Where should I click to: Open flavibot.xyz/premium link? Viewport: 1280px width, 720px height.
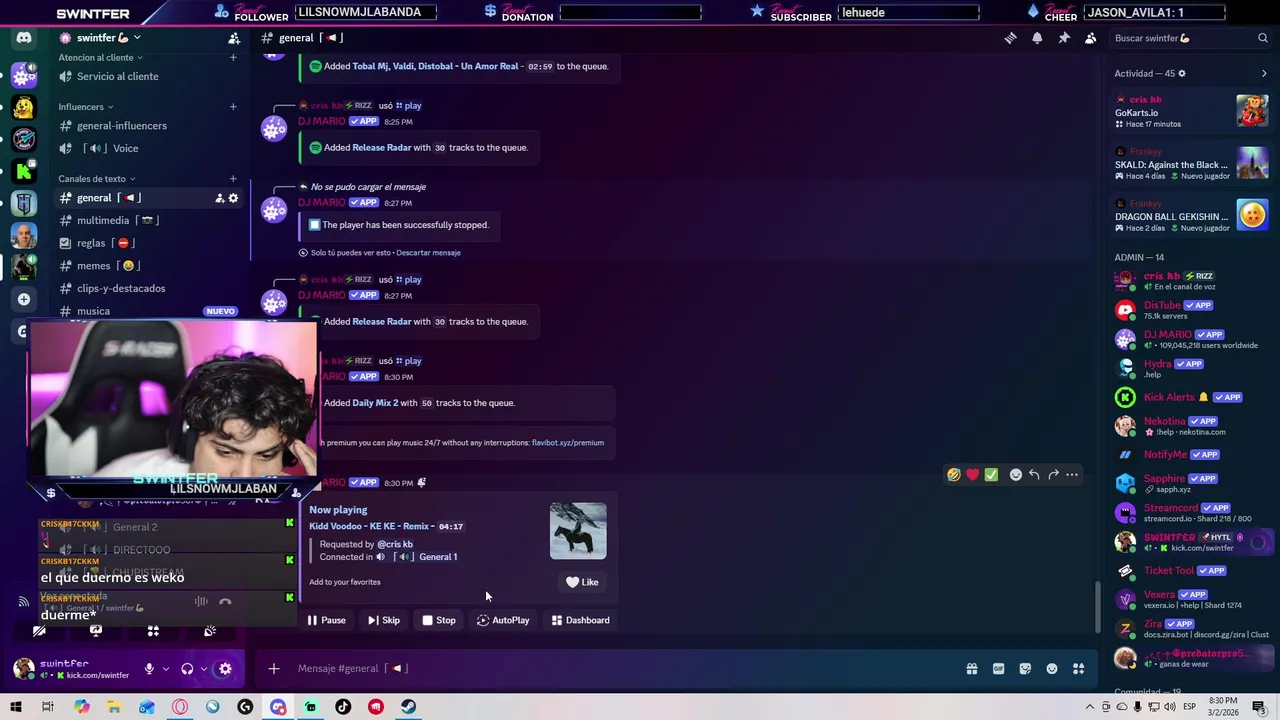(x=568, y=443)
